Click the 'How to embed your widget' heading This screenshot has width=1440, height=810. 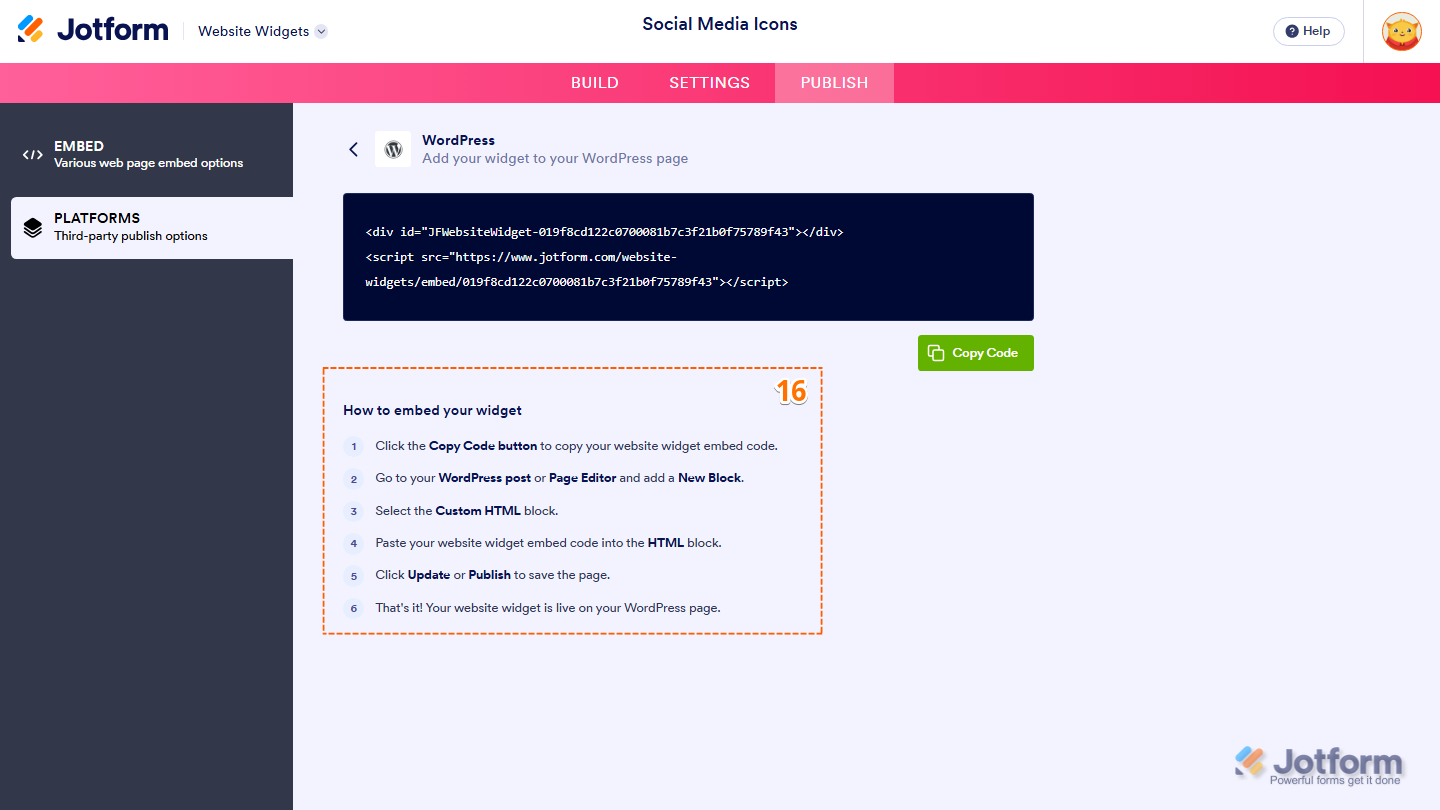pyautogui.click(x=432, y=410)
